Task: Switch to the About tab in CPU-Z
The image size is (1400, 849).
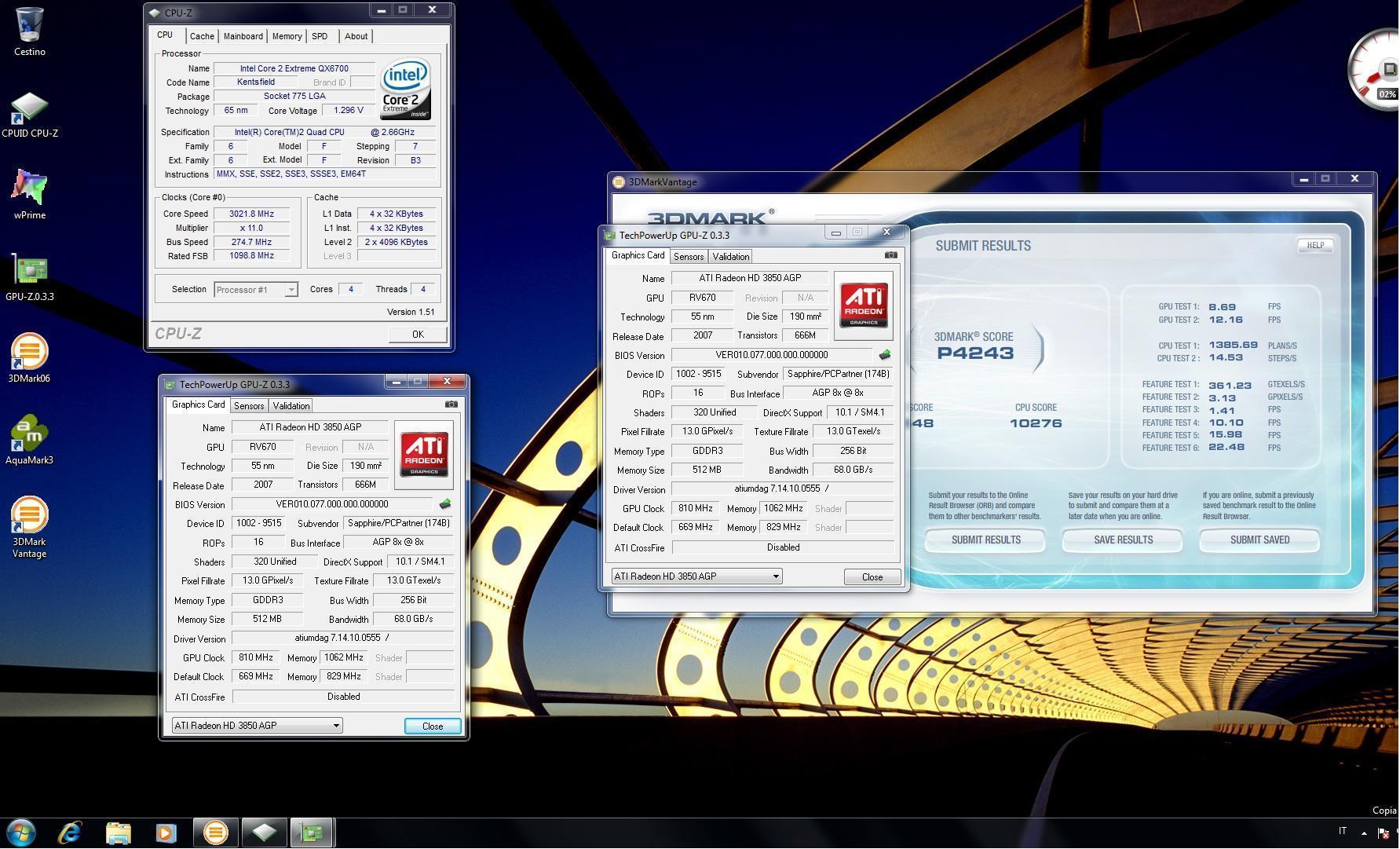Action: 356,36
